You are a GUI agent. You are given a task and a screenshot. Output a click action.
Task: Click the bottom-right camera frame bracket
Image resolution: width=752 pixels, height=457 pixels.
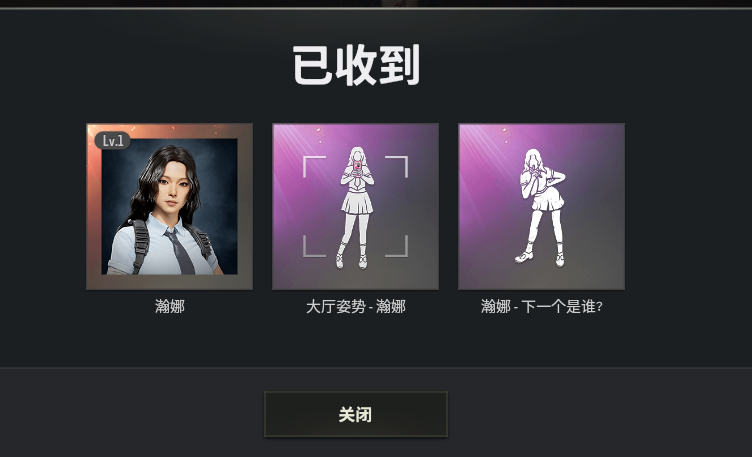[397, 246]
